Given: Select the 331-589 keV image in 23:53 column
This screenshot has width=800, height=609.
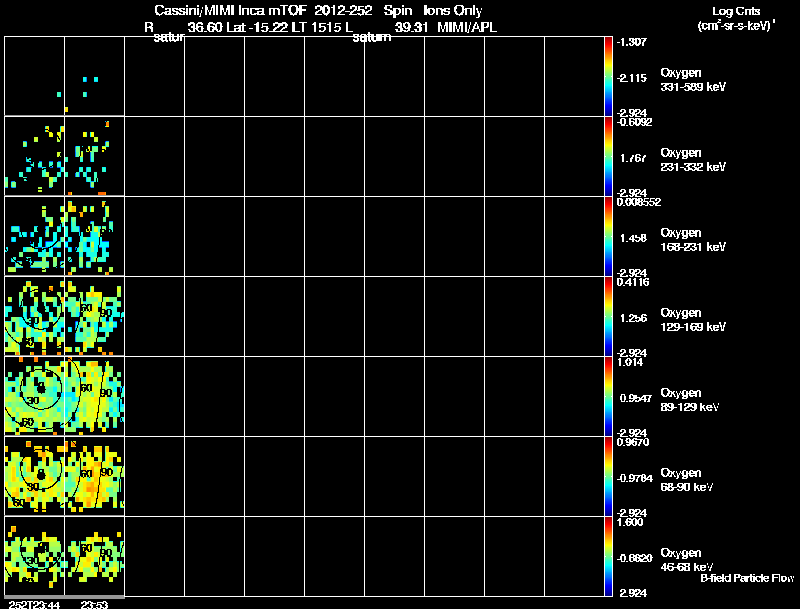Looking at the screenshot, I should [94, 76].
